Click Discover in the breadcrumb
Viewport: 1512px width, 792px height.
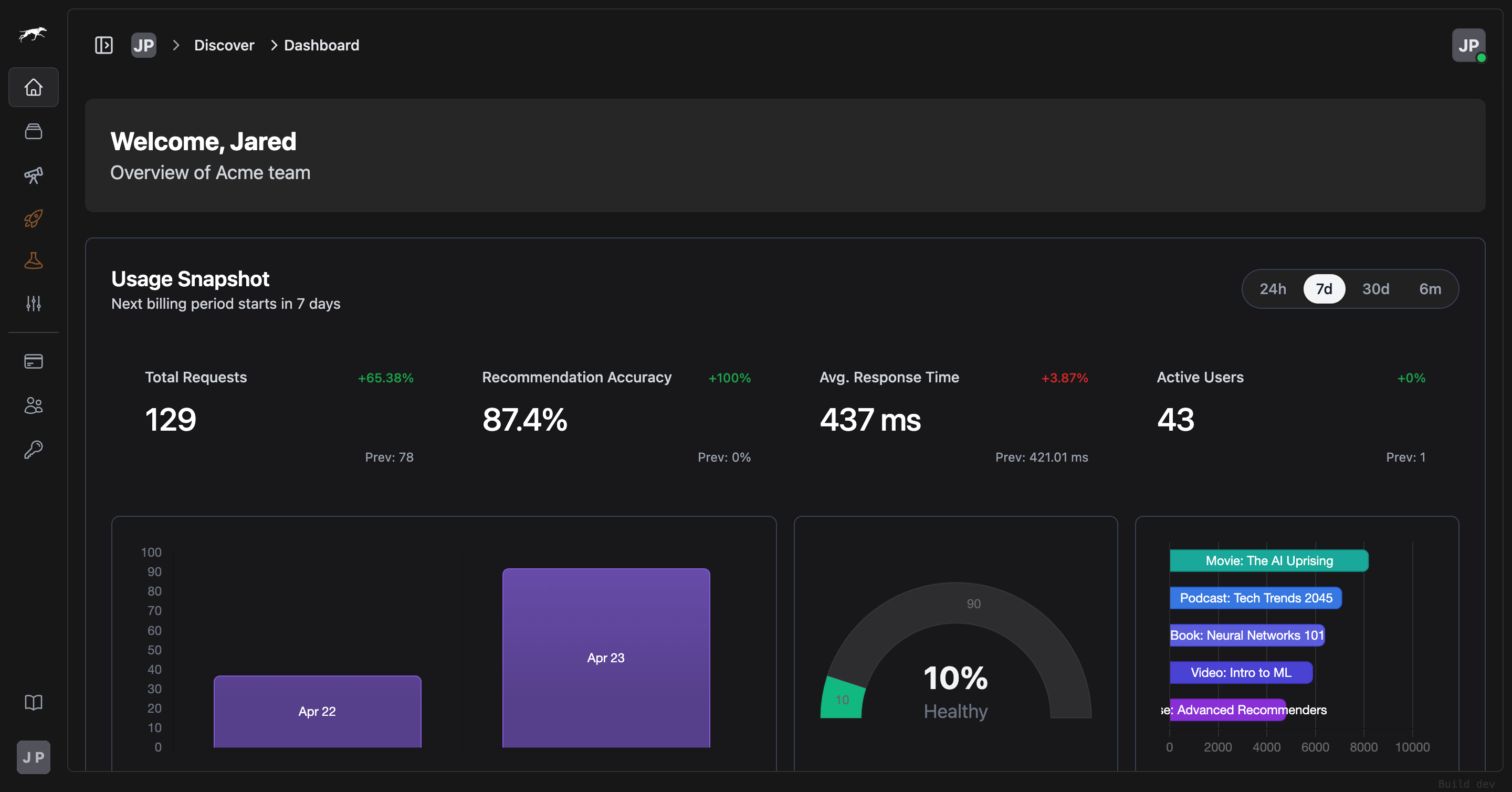coord(224,45)
